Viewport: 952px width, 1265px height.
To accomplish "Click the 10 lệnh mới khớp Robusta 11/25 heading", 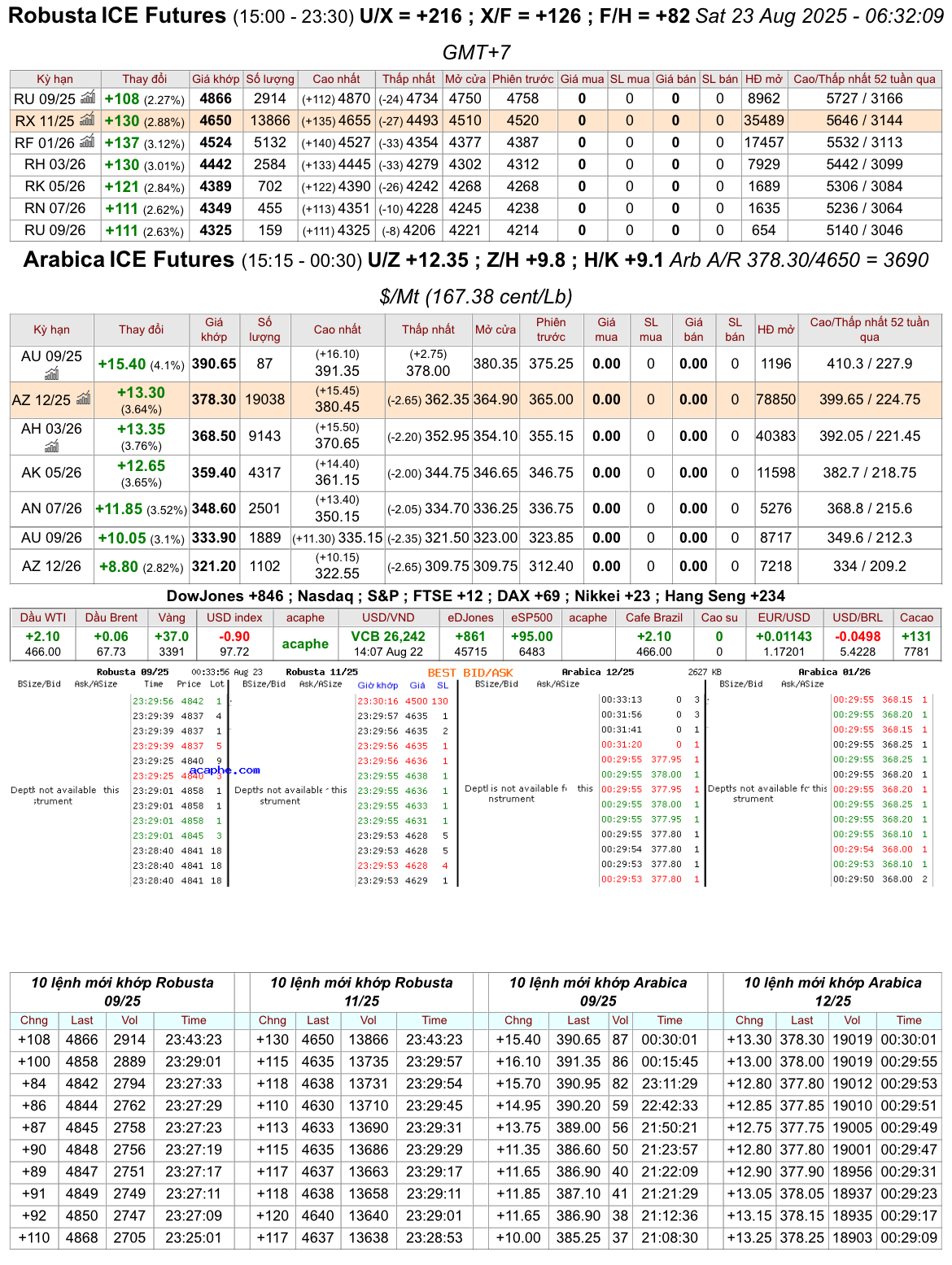I will [x=361, y=992].
